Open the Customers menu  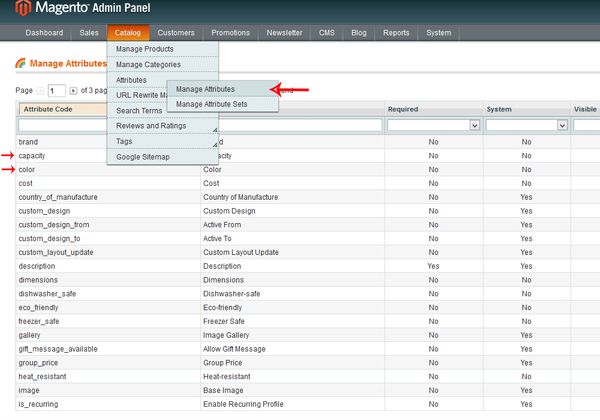pos(176,33)
